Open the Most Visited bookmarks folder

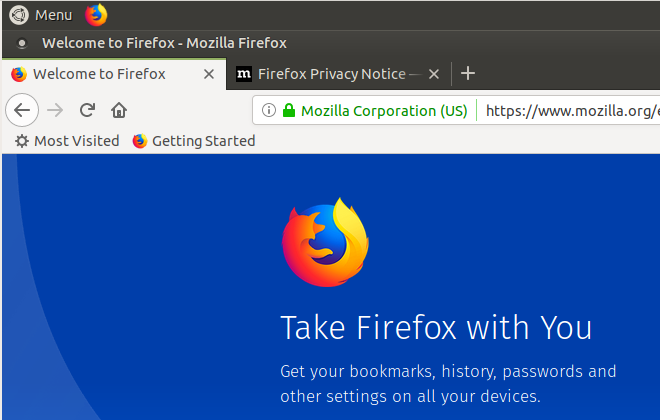[67, 141]
